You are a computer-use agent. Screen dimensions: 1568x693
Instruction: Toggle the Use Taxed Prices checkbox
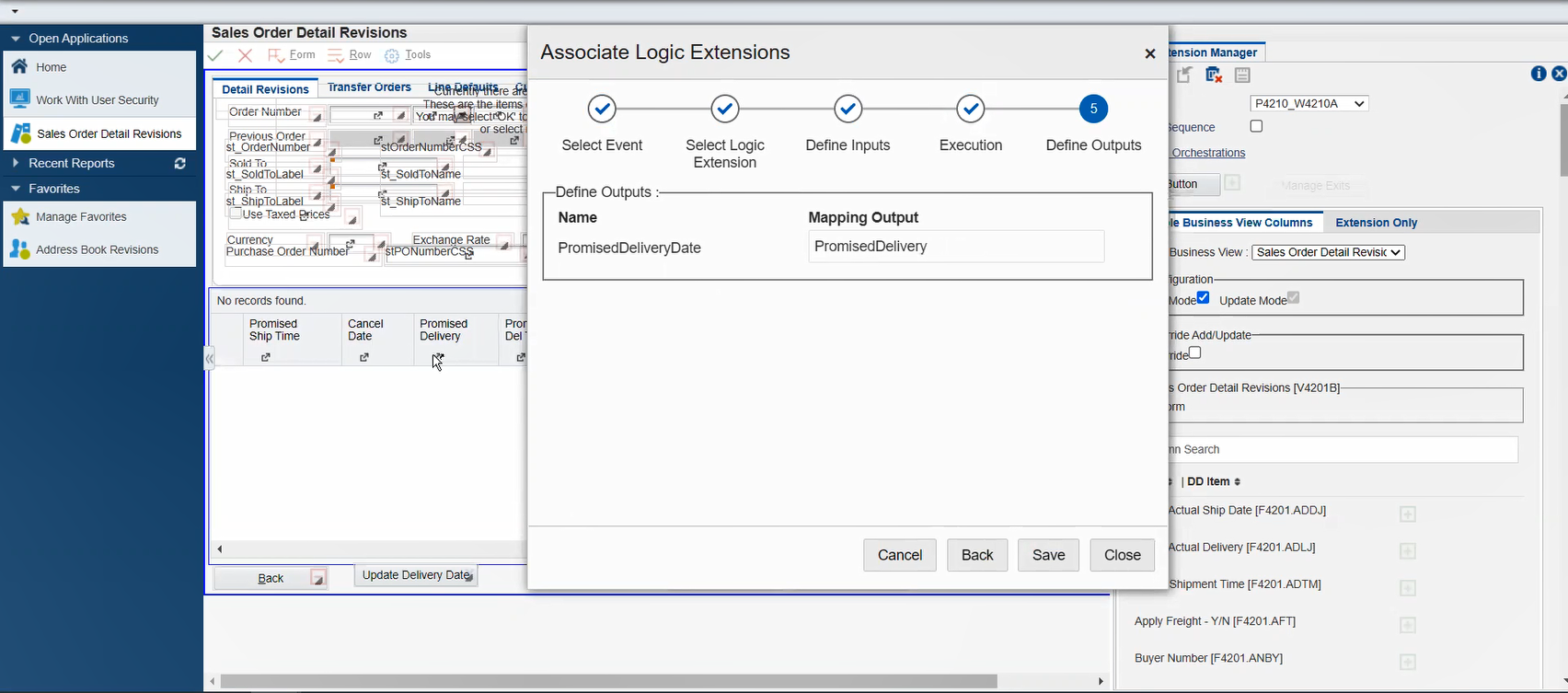(x=236, y=214)
